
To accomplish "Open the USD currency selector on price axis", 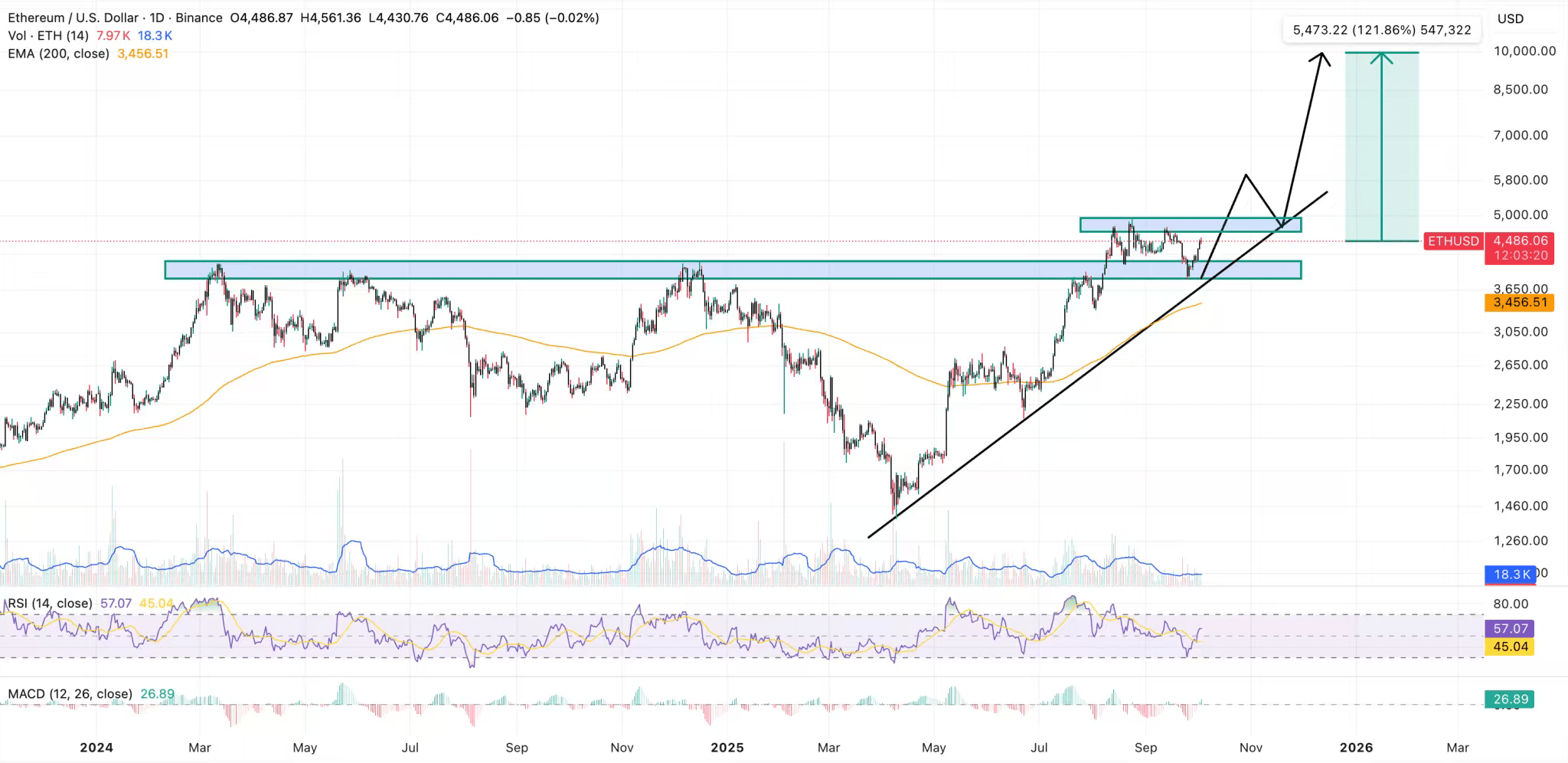I will (x=1510, y=19).
